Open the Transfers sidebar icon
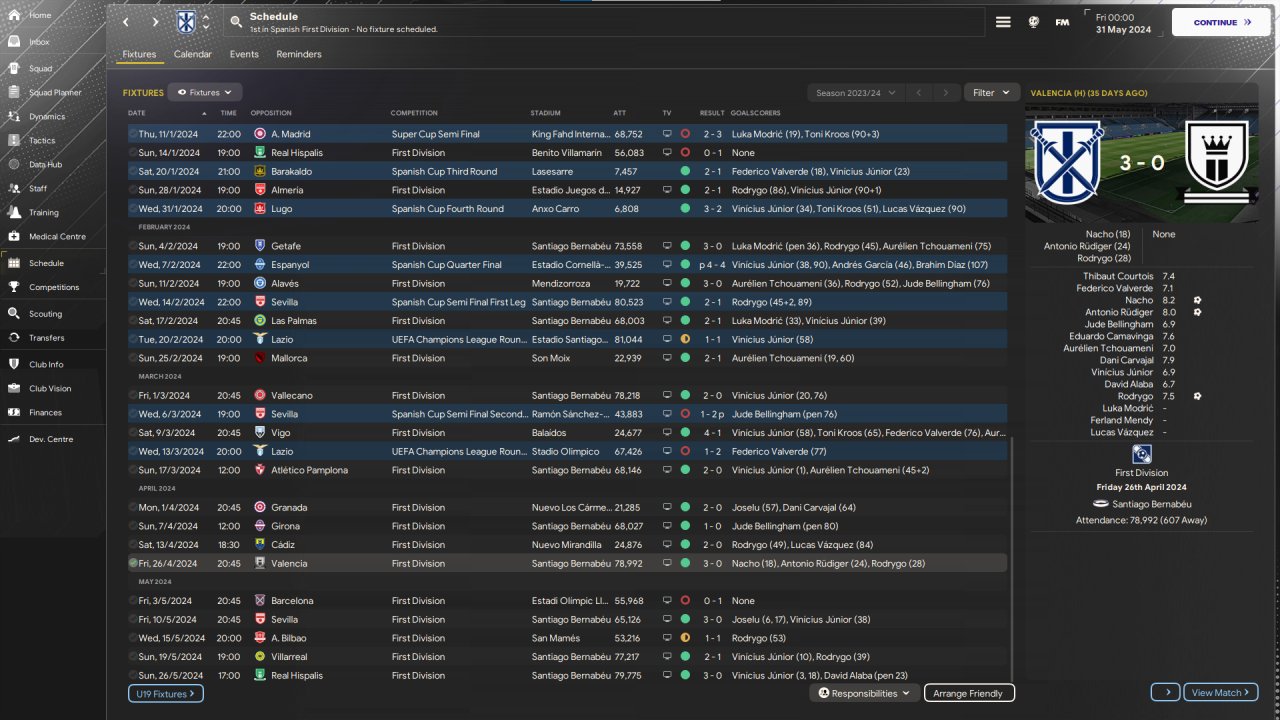1280x720 pixels. click(x=14, y=338)
